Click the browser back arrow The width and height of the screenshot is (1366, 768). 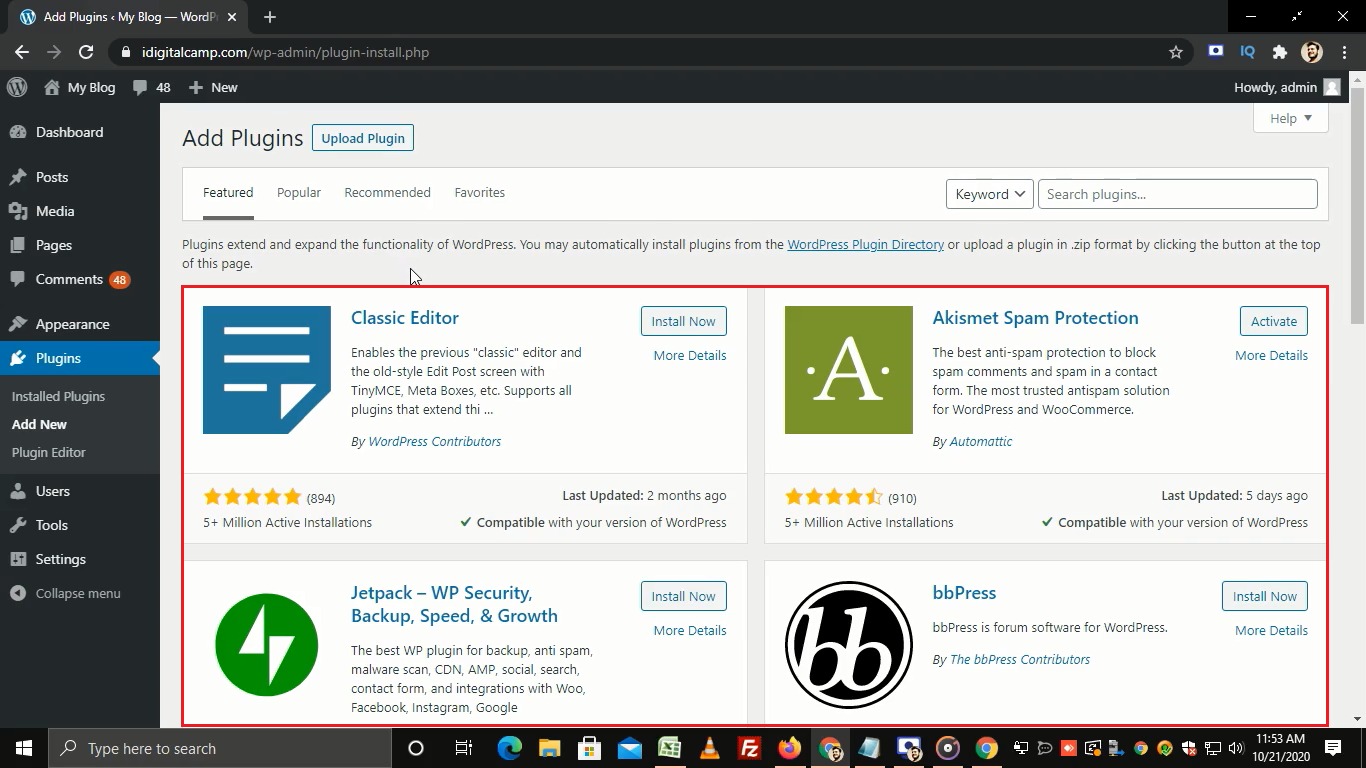click(x=22, y=52)
